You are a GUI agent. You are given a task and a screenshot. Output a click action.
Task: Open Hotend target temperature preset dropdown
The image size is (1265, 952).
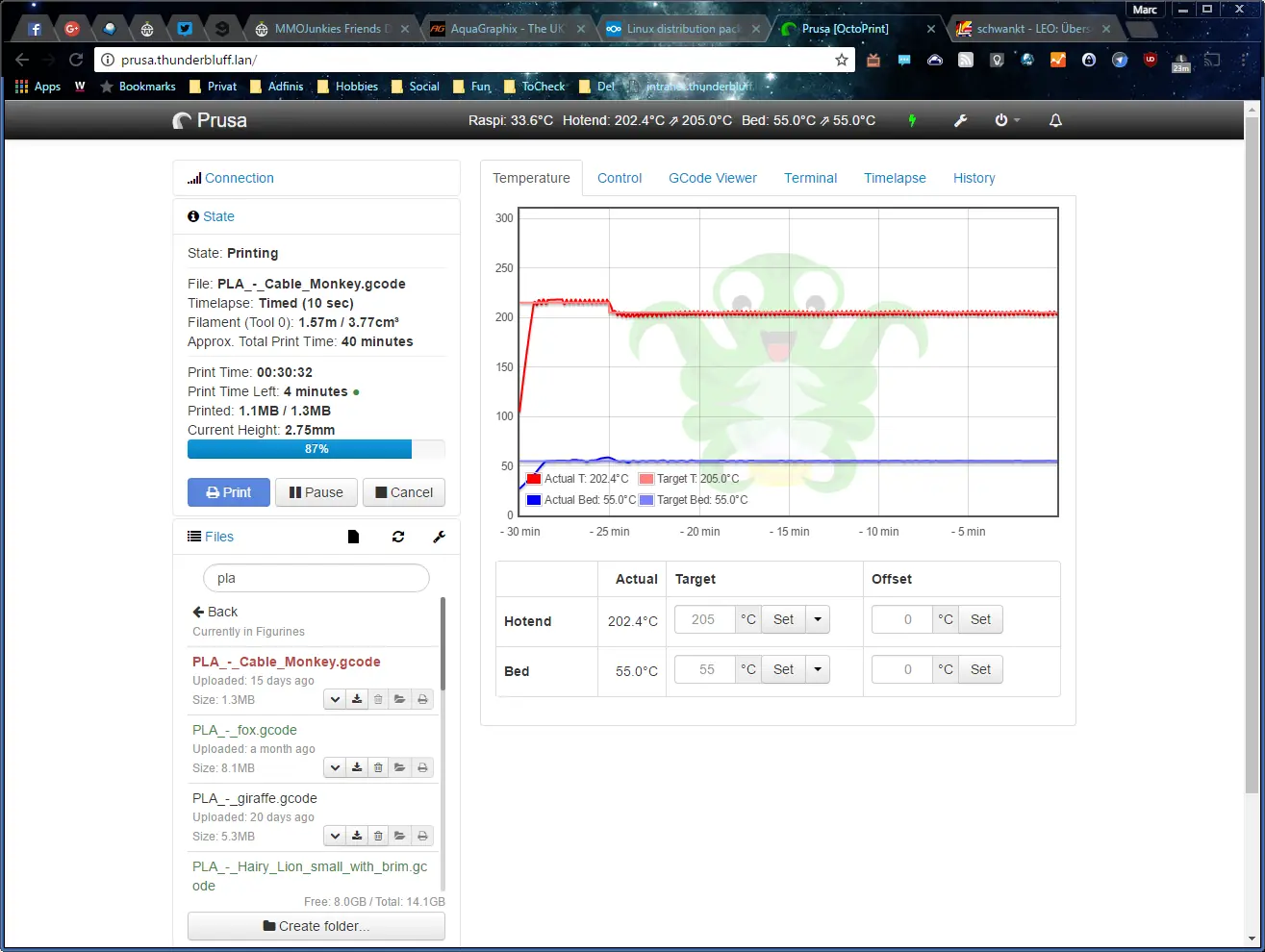click(x=818, y=619)
